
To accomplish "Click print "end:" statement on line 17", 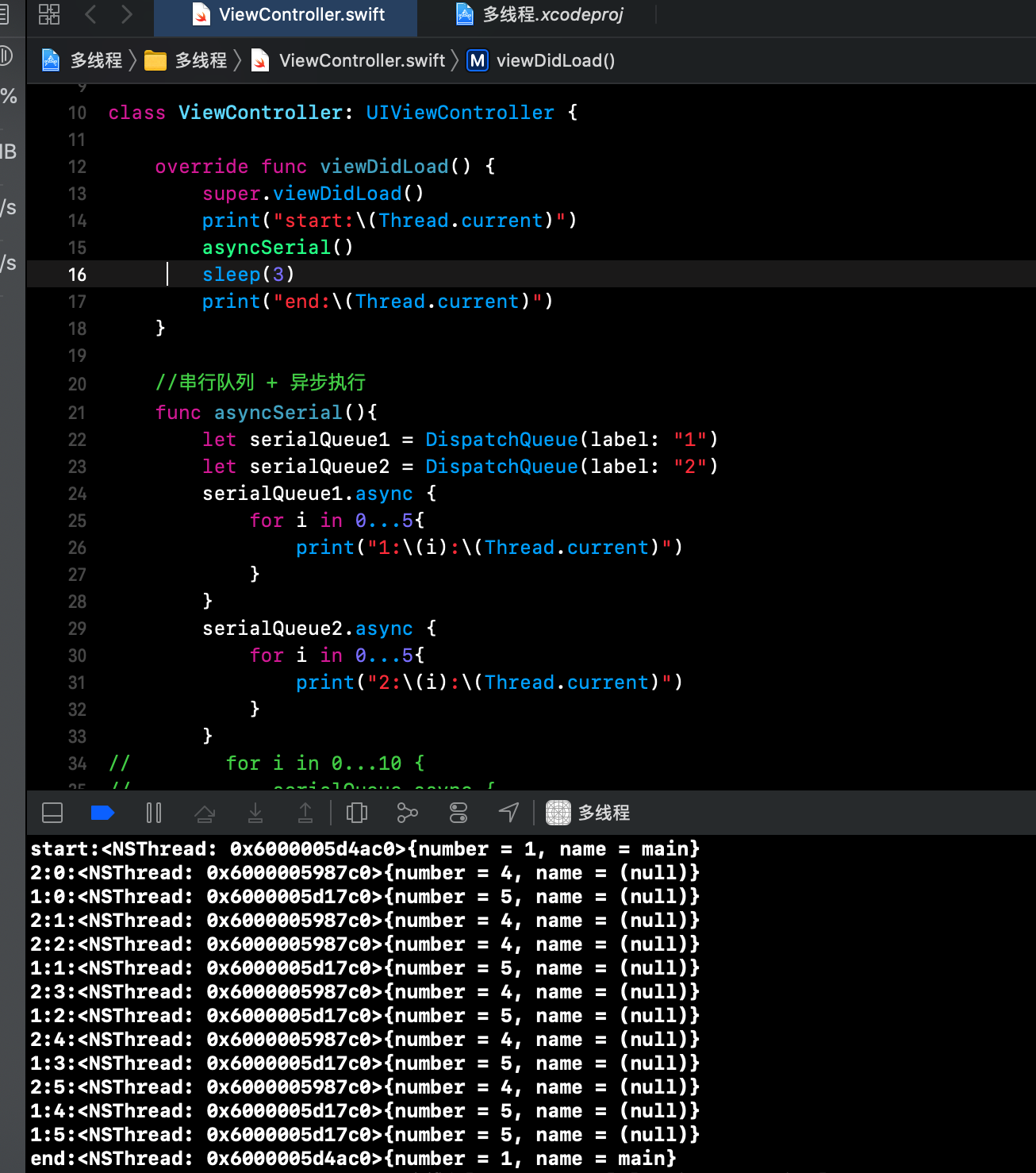I will [378, 302].
